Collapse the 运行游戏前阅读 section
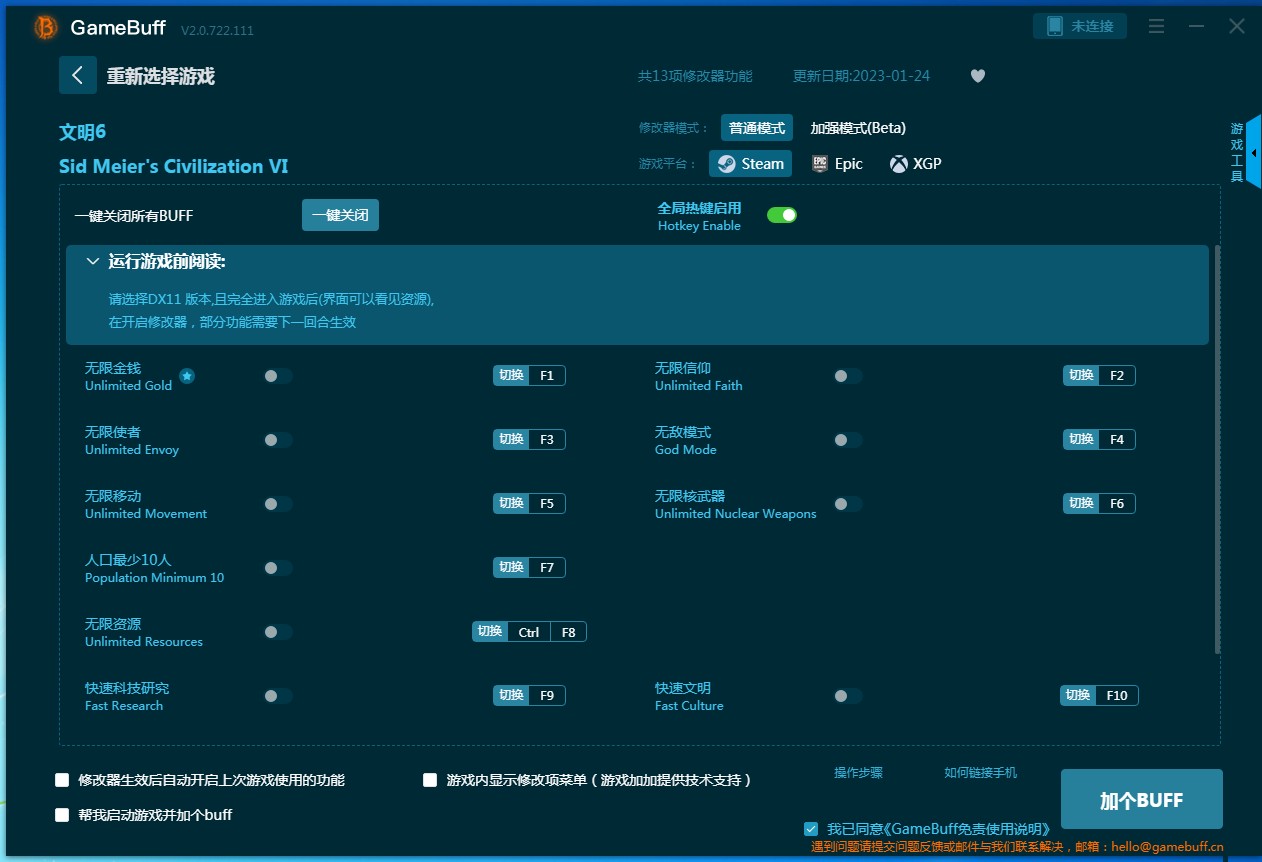The width and height of the screenshot is (1262, 862). [x=93, y=262]
